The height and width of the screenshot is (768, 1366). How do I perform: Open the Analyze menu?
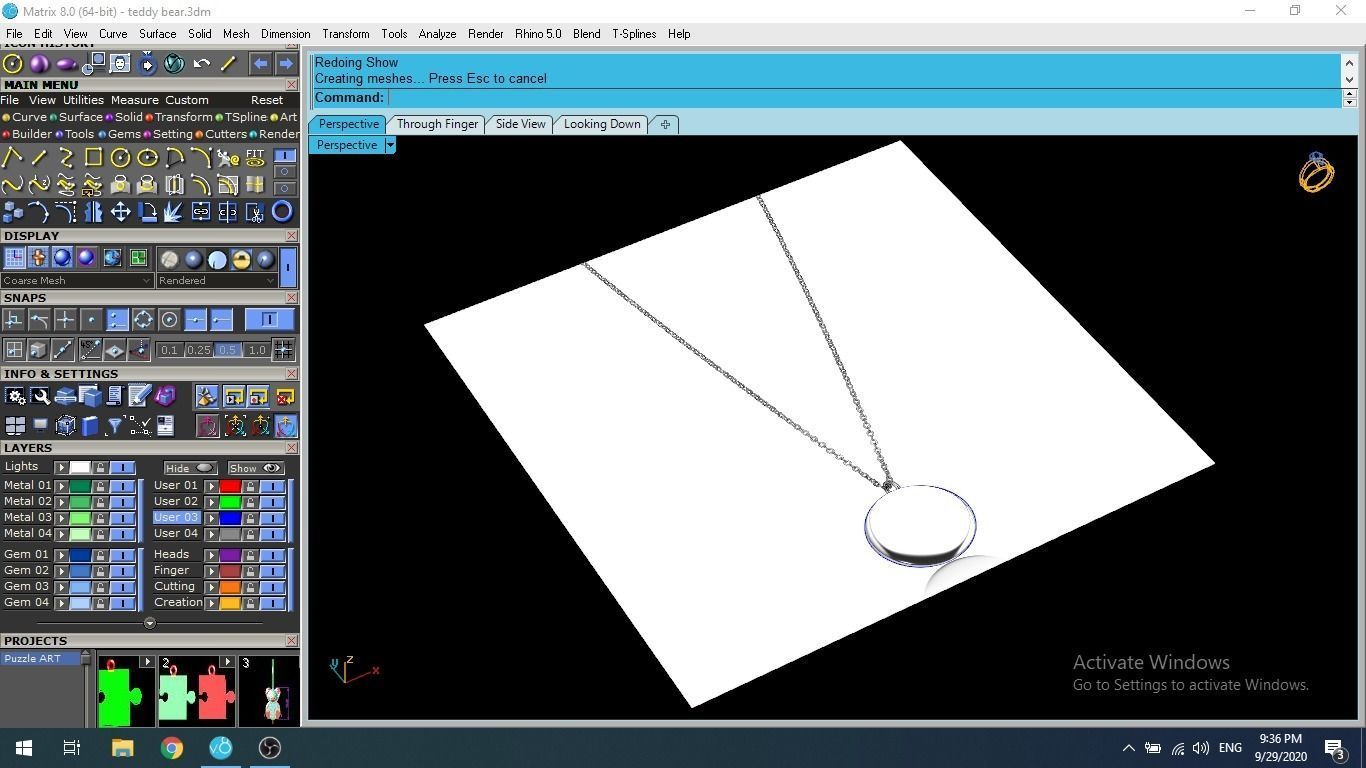point(437,34)
